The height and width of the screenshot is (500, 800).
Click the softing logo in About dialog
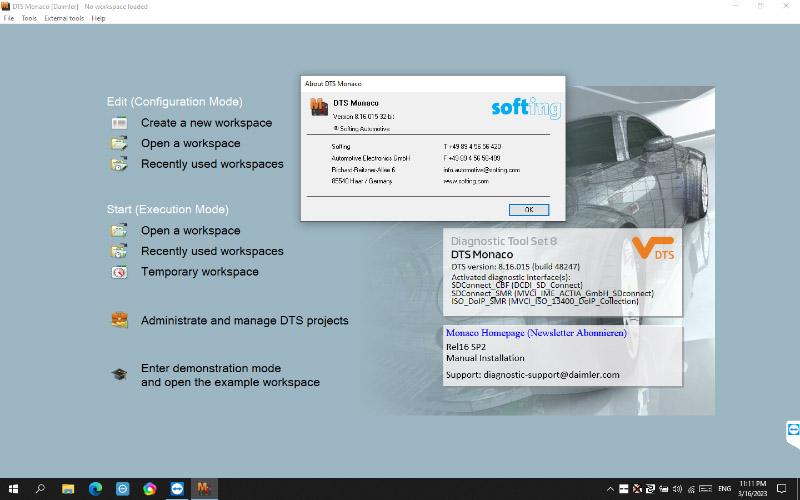pos(526,108)
